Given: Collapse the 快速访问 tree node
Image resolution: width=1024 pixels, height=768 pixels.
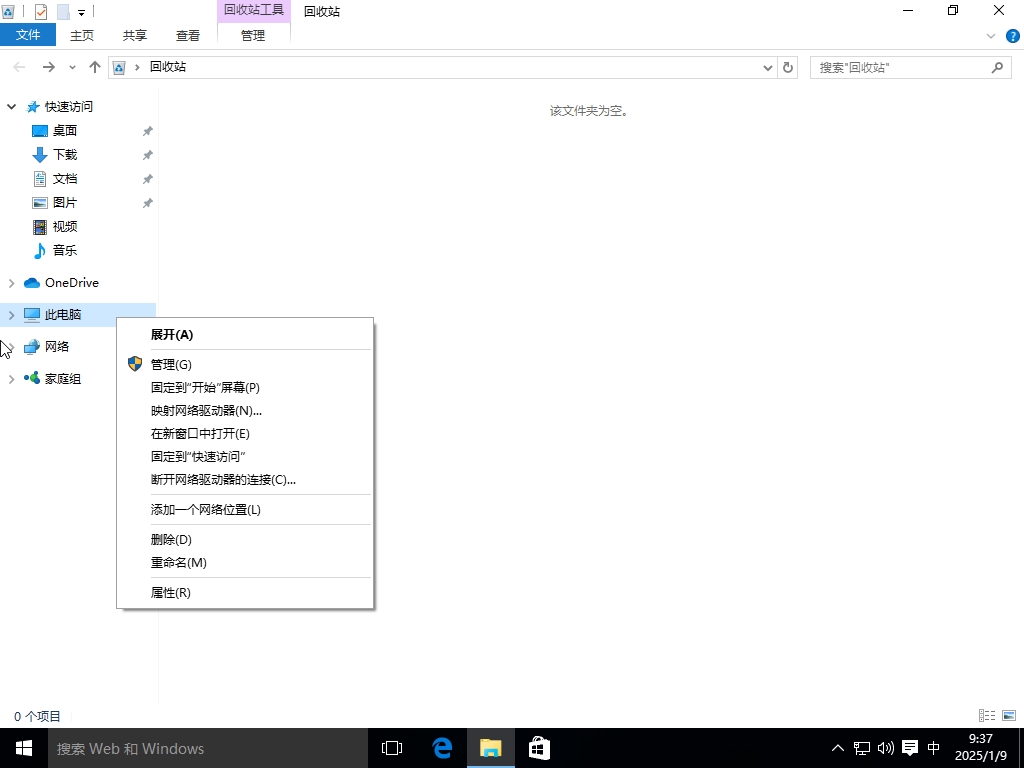Looking at the screenshot, I should click(x=12, y=106).
